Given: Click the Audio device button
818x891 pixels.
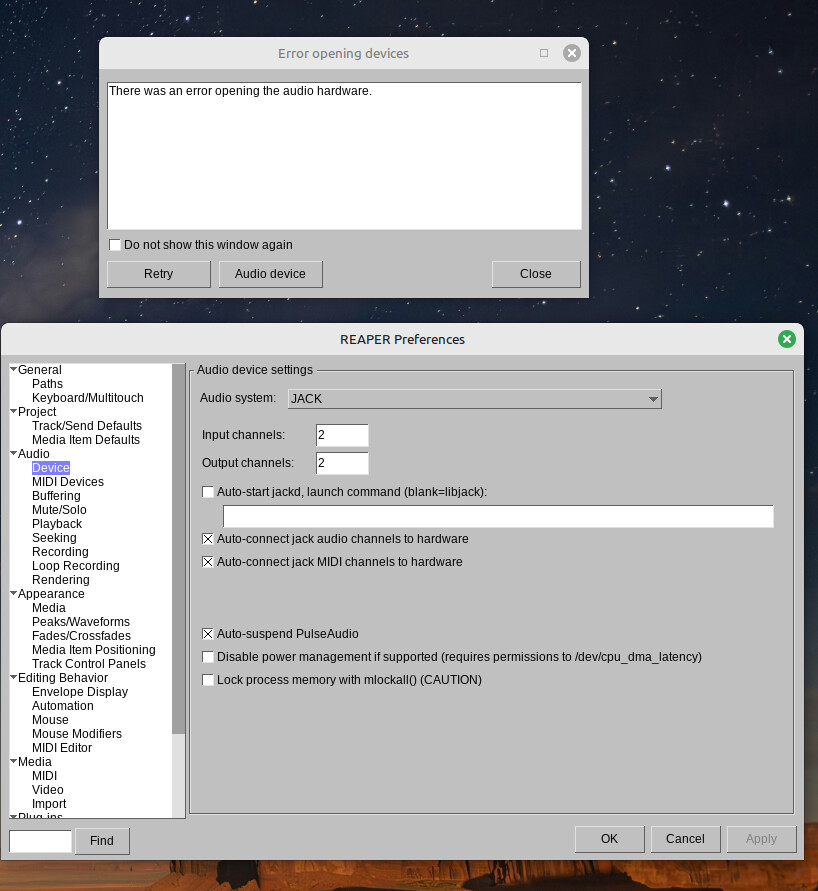Looking at the screenshot, I should click(270, 274).
